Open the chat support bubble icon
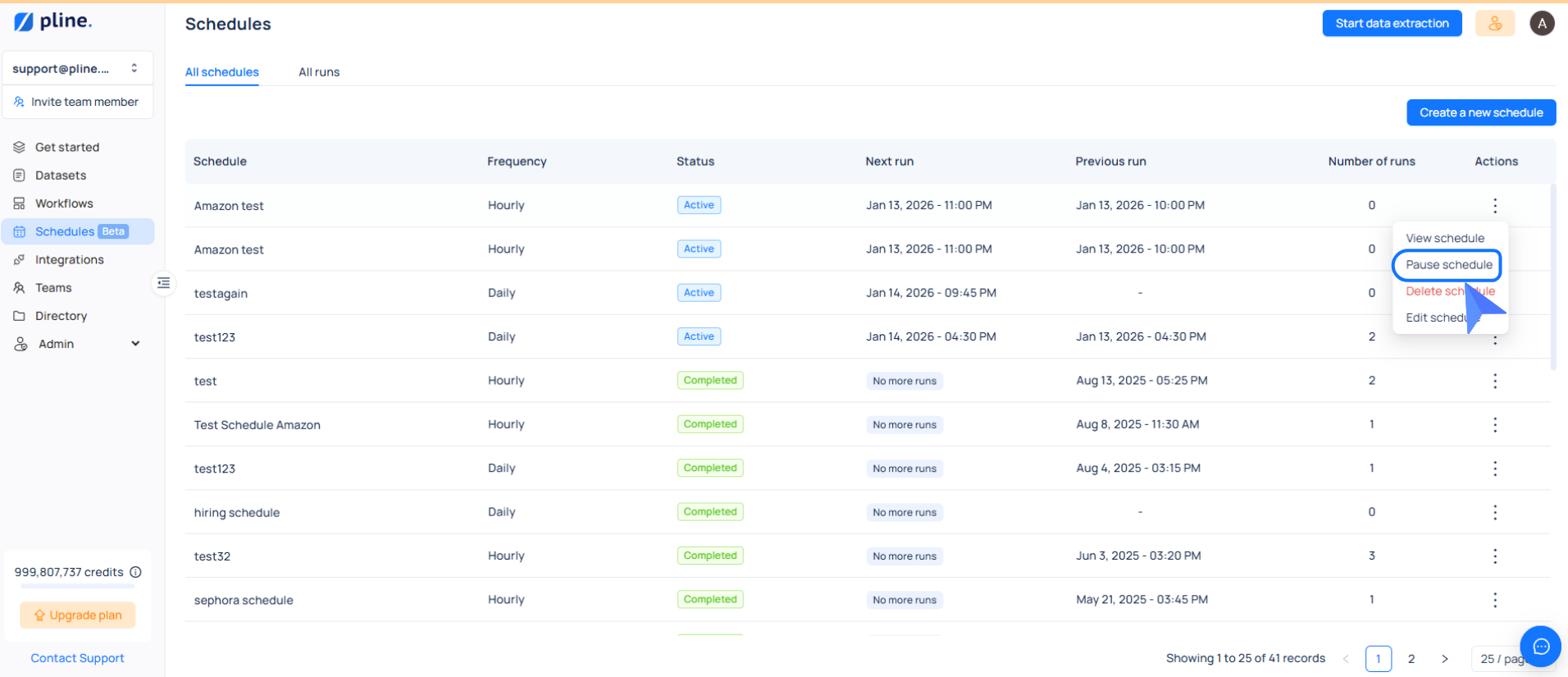 (x=1540, y=647)
